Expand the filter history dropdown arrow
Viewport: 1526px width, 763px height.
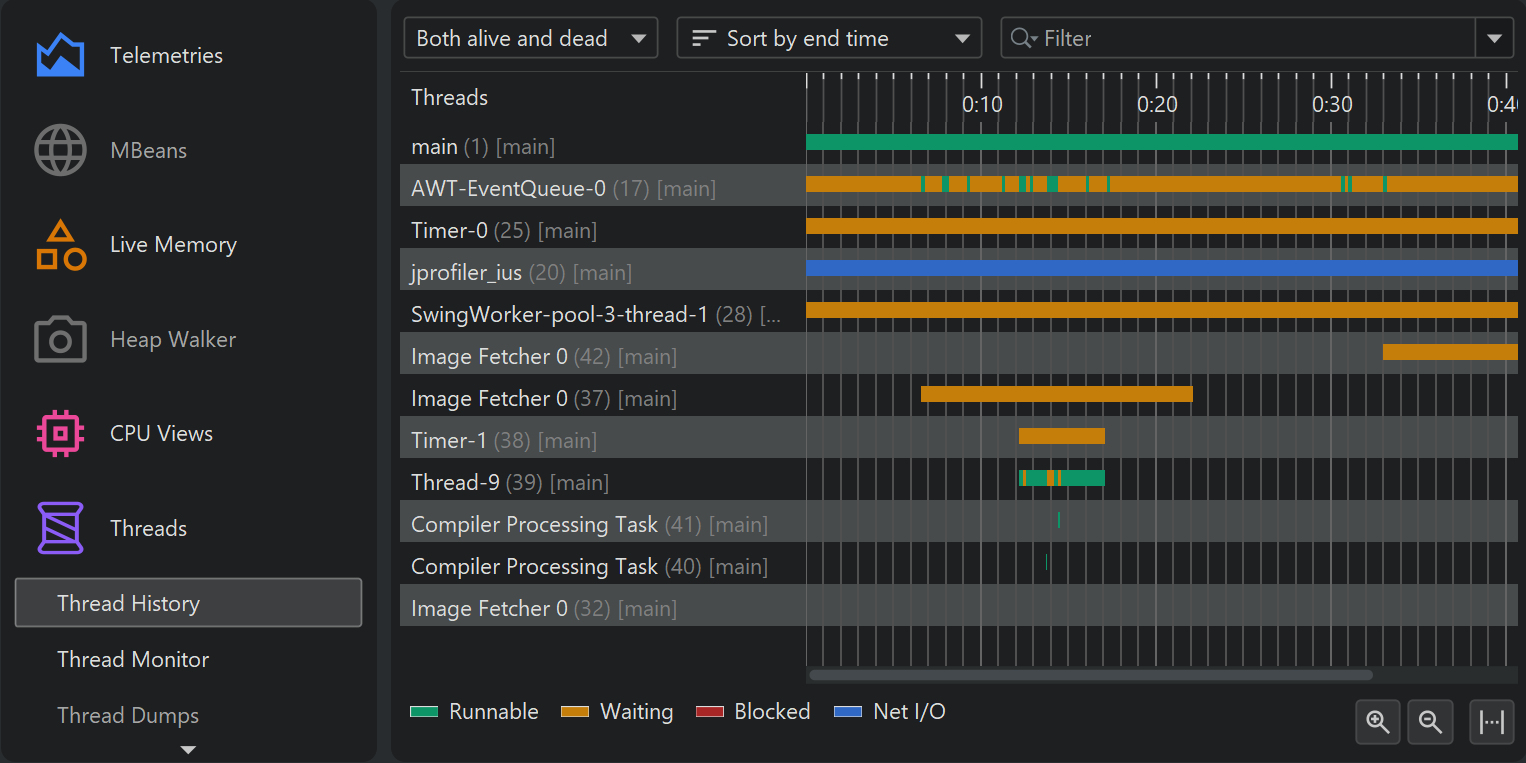[x=1494, y=39]
